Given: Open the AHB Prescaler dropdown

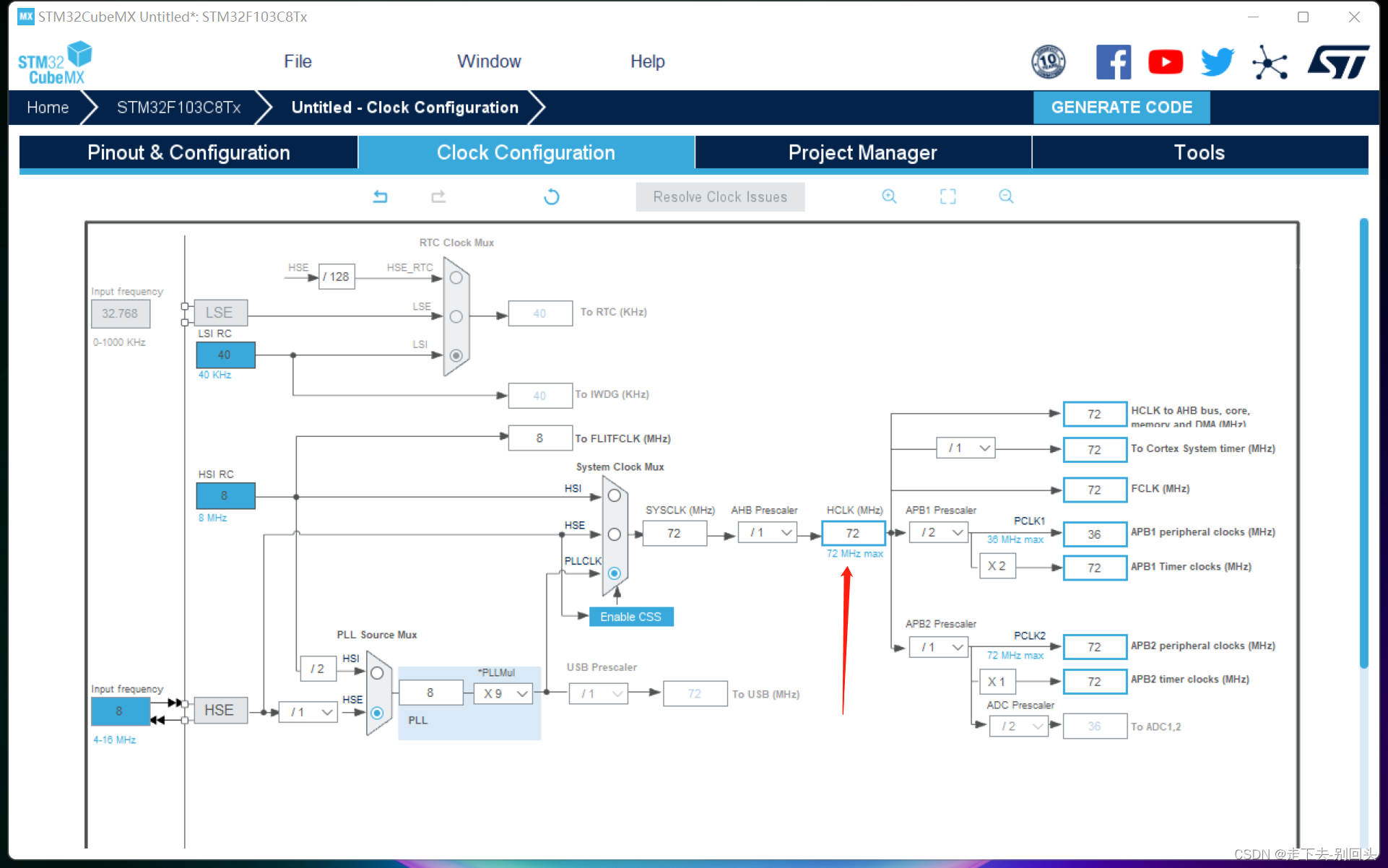Looking at the screenshot, I should tap(768, 533).
